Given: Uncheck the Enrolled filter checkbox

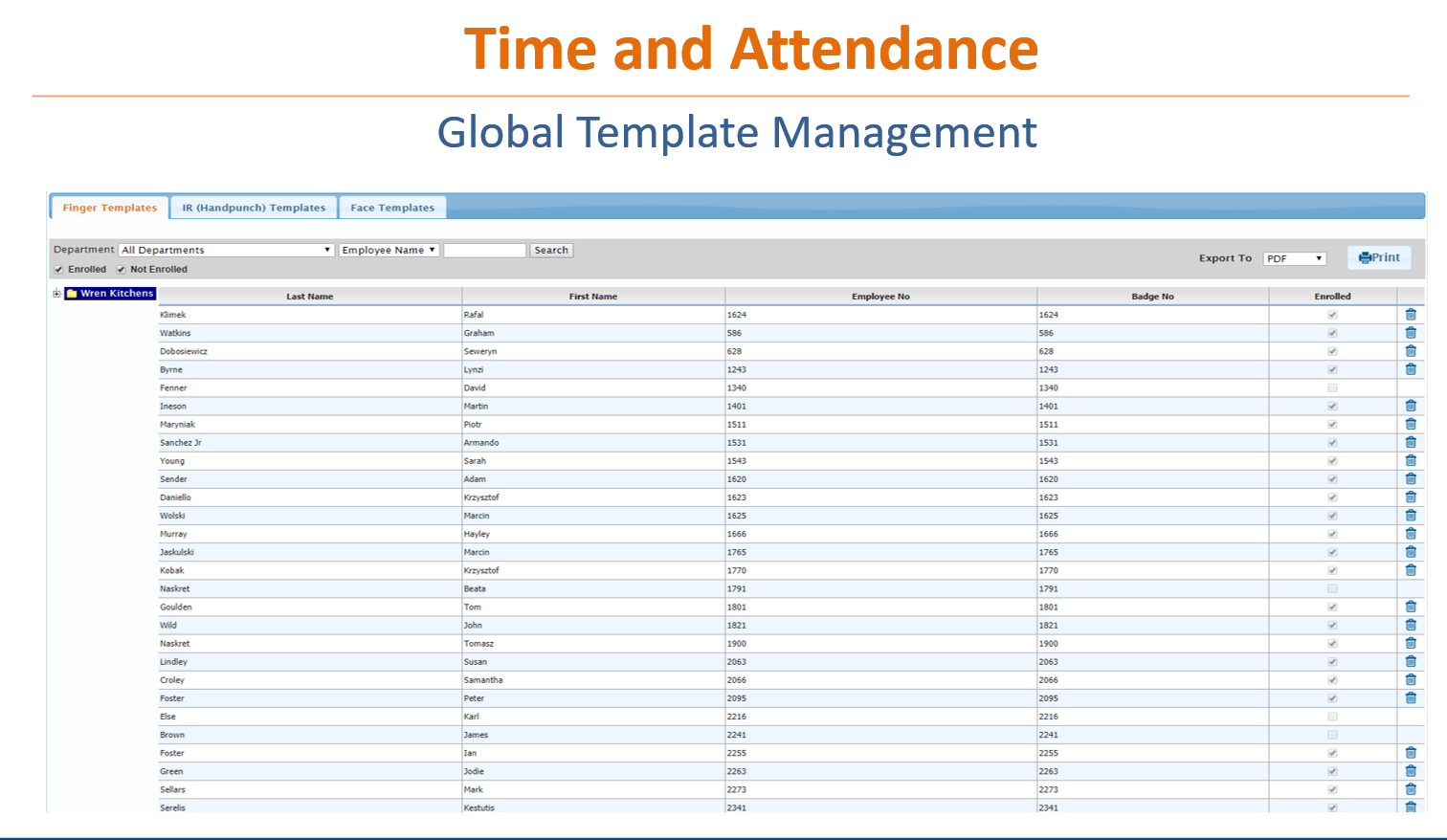Looking at the screenshot, I should (x=58, y=269).
